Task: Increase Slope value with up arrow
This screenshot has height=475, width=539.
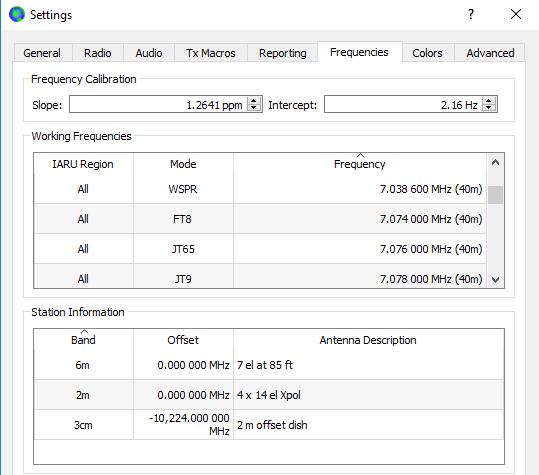Action: tap(254, 101)
